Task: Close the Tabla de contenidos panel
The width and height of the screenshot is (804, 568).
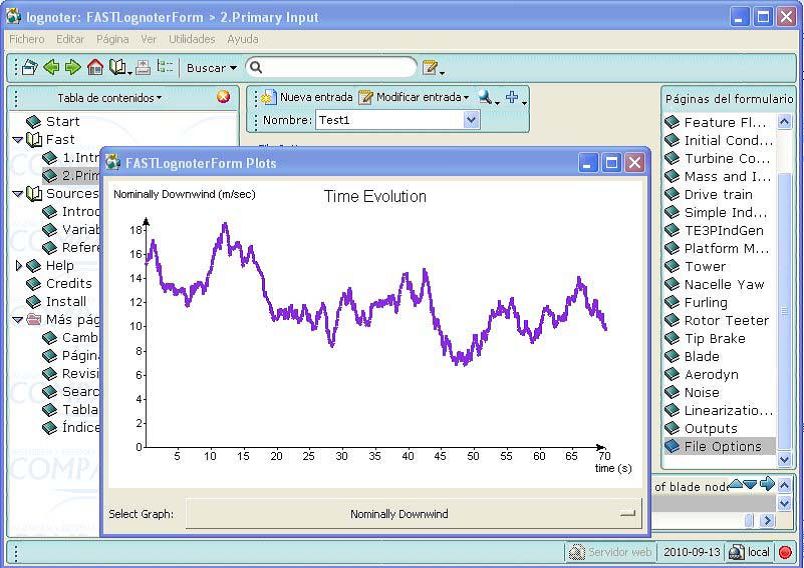Action: 223,97
